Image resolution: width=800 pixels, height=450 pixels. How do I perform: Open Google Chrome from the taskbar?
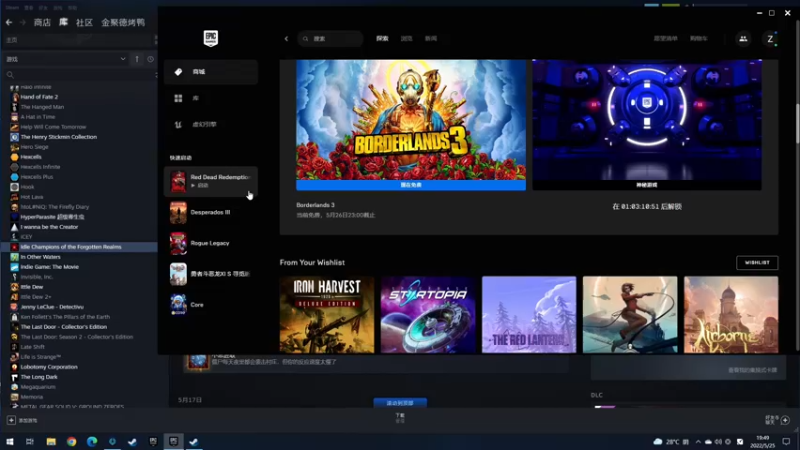[71, 442]
